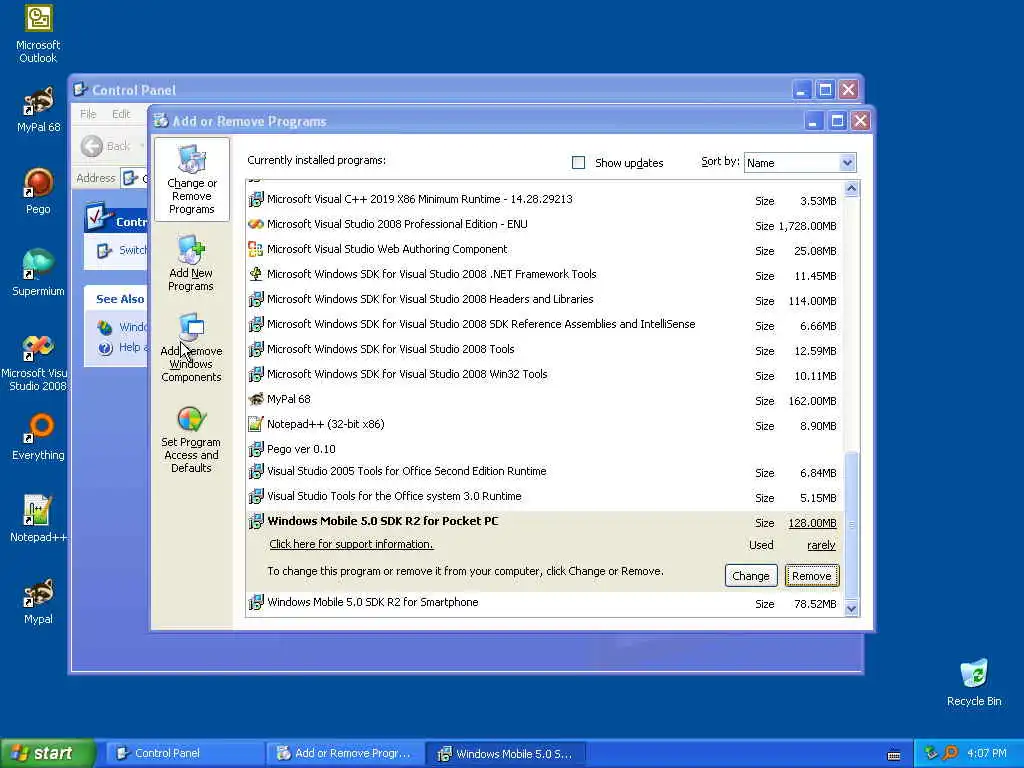Click the 128.00MB size value
Viewport: 1024px width, 768px height.
pyautogui.click(x=812, y=522)
